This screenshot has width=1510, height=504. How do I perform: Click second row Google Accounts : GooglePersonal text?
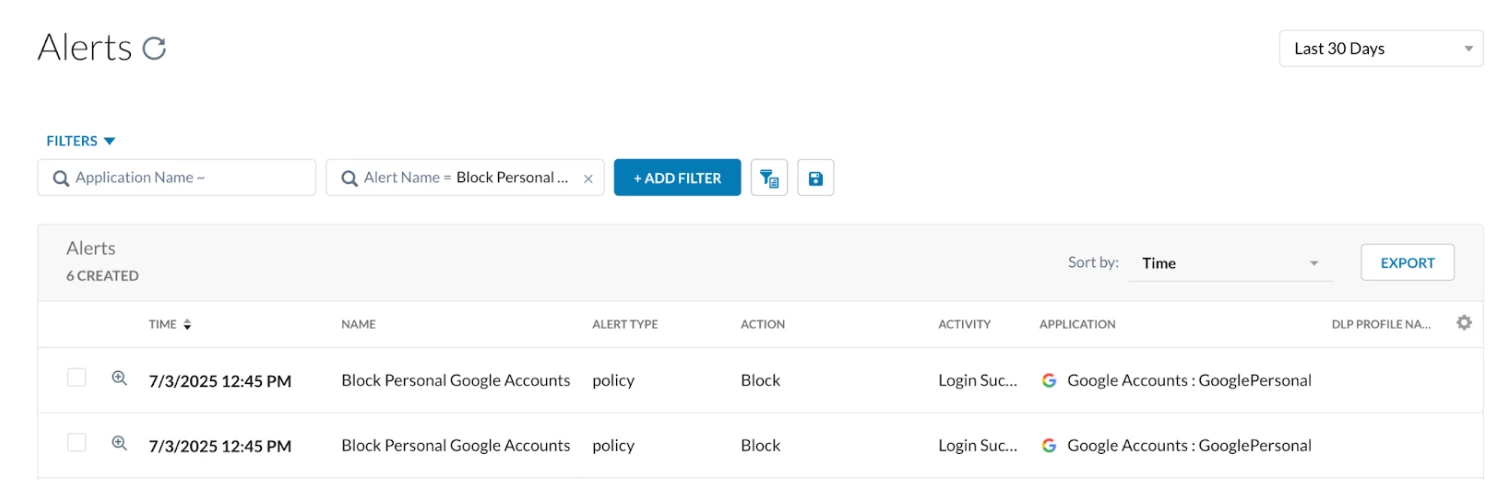tap(1190, 445)
